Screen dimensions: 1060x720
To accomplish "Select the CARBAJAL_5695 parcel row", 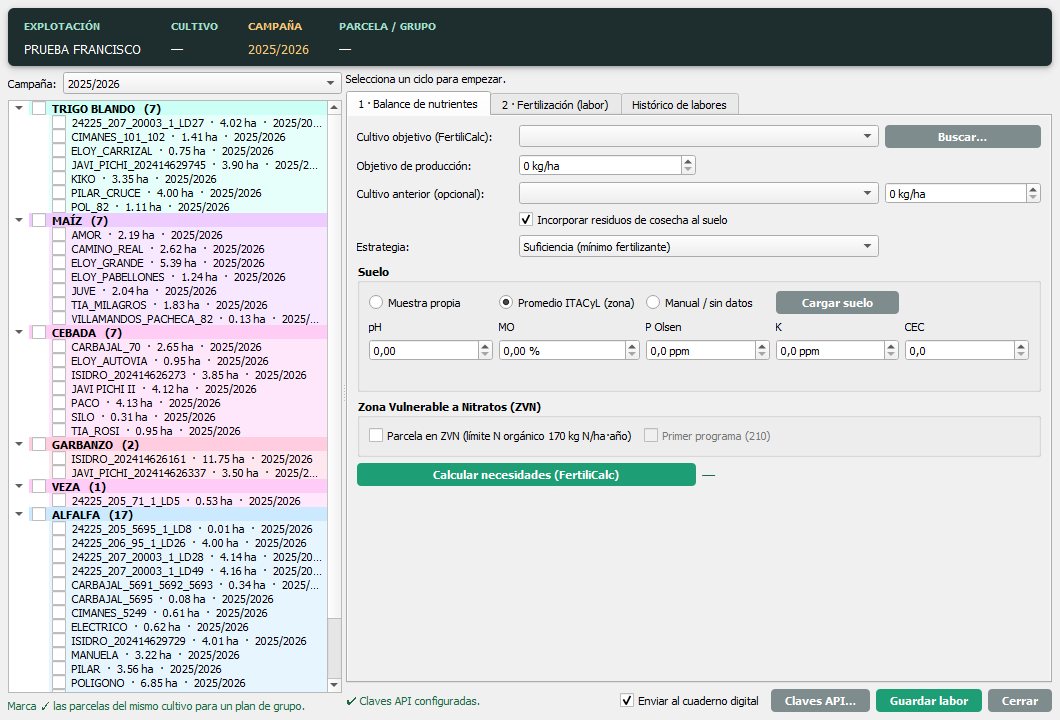I will (x=189, y=599).
